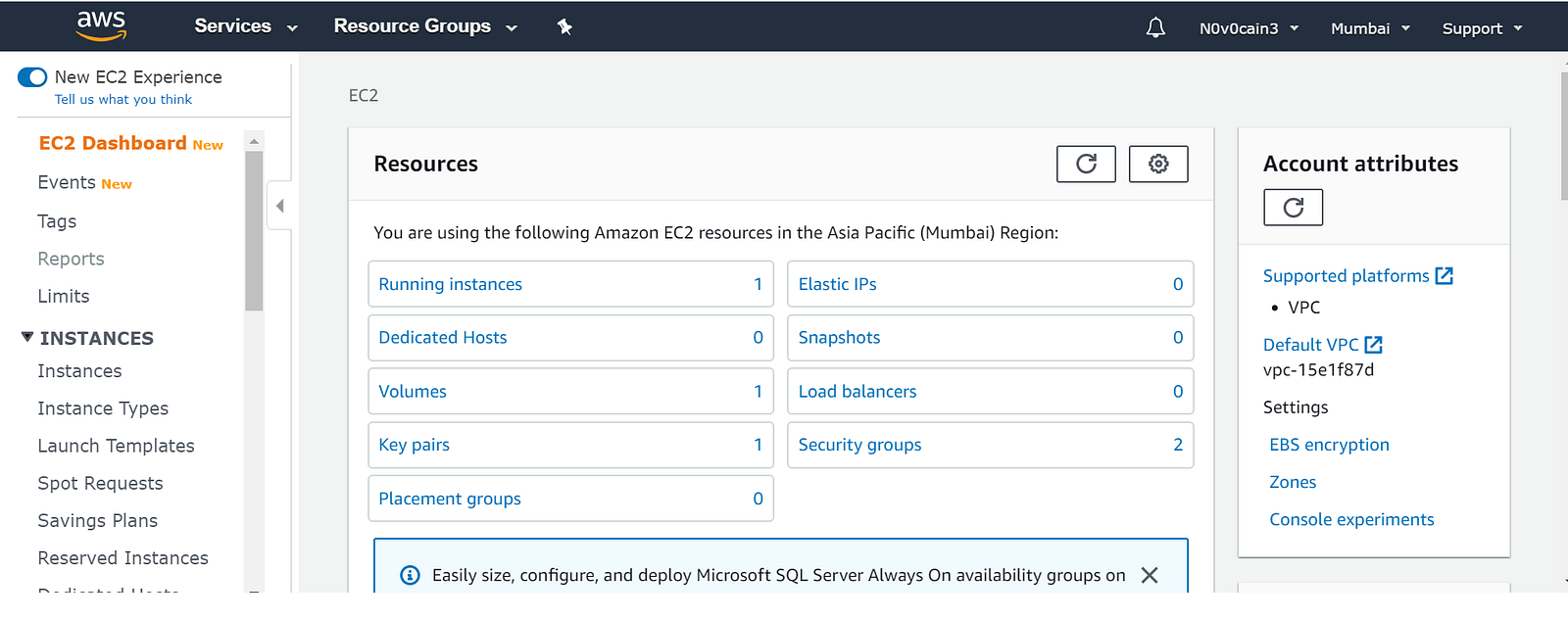The width and height of the screenshot is (1568, 620).
Task: Open Snapshots resource tile
Action: pos(991,337)
